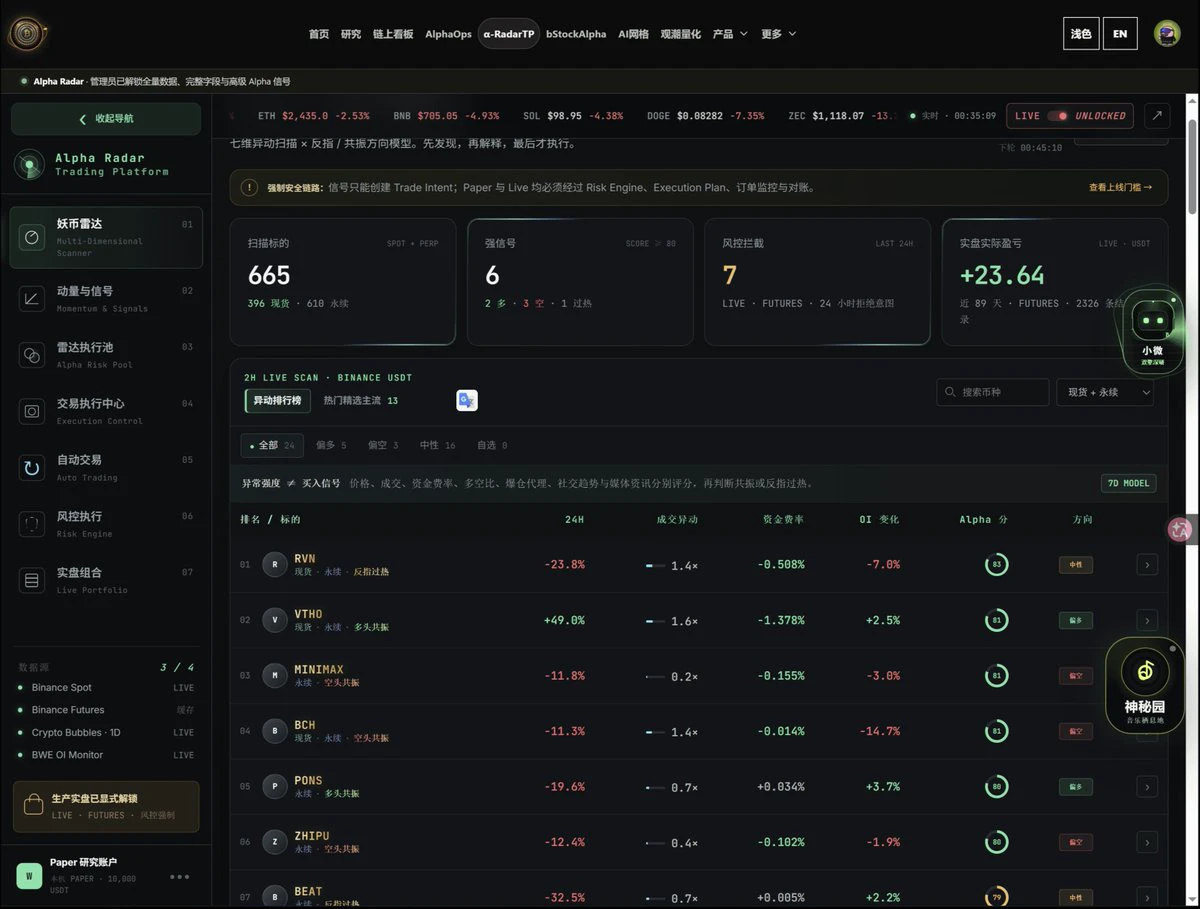Toggle the LIVE UNLOCKED switch

[1057, 116]
